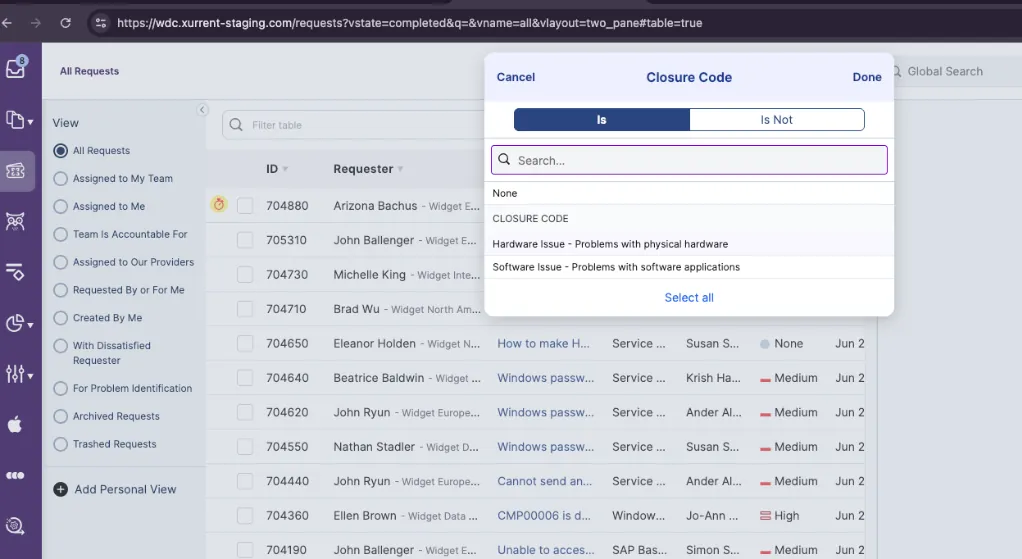Select Trashed Requests view
The width and height of the screenshot is (1022, 559).
[61, 444]
